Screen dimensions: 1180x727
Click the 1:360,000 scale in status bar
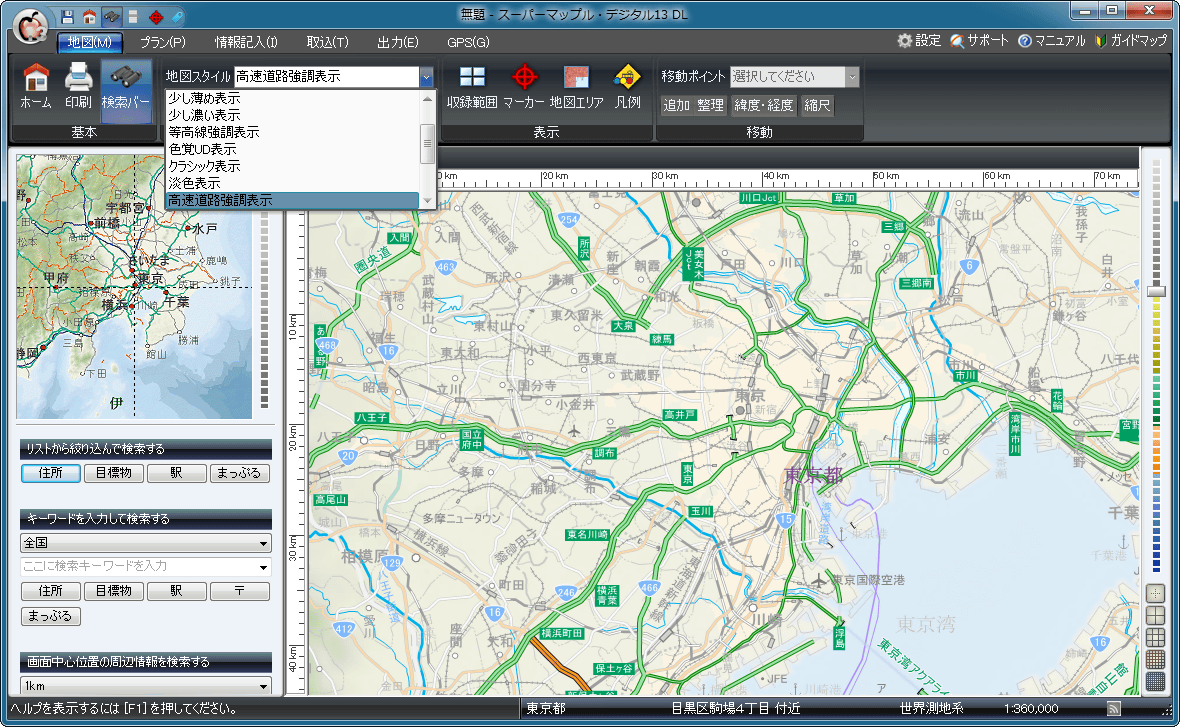point(1031,708)
